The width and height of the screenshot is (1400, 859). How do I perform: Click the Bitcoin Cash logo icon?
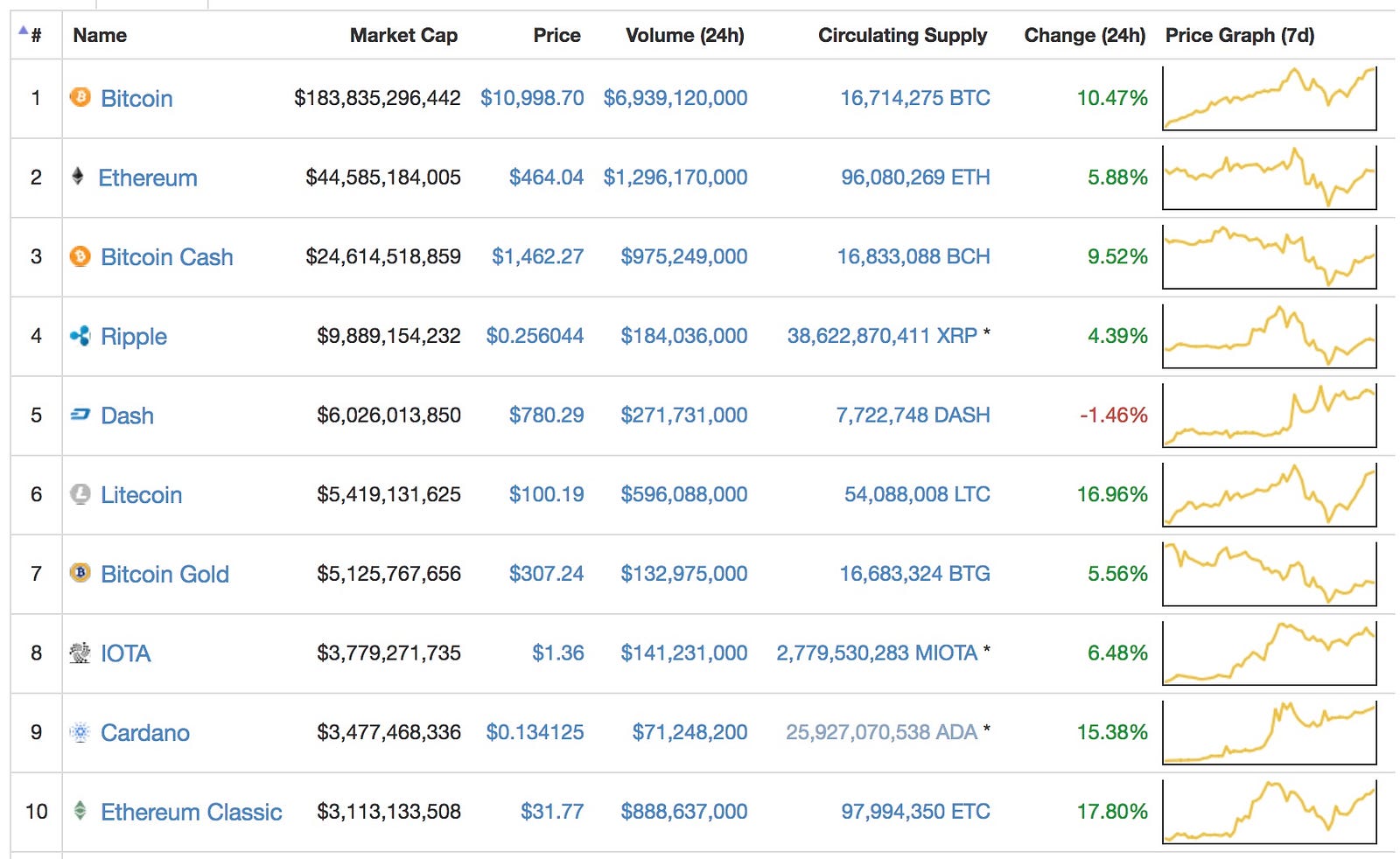(x=80, y=256)
